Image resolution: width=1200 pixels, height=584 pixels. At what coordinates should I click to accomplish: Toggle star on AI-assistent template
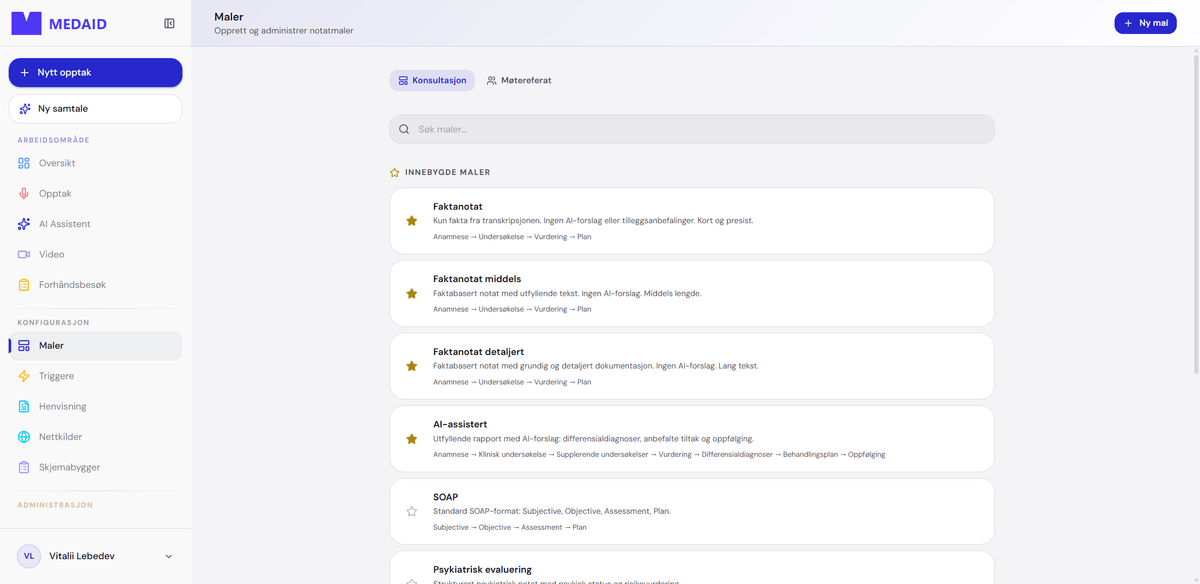tap(411, 439)
